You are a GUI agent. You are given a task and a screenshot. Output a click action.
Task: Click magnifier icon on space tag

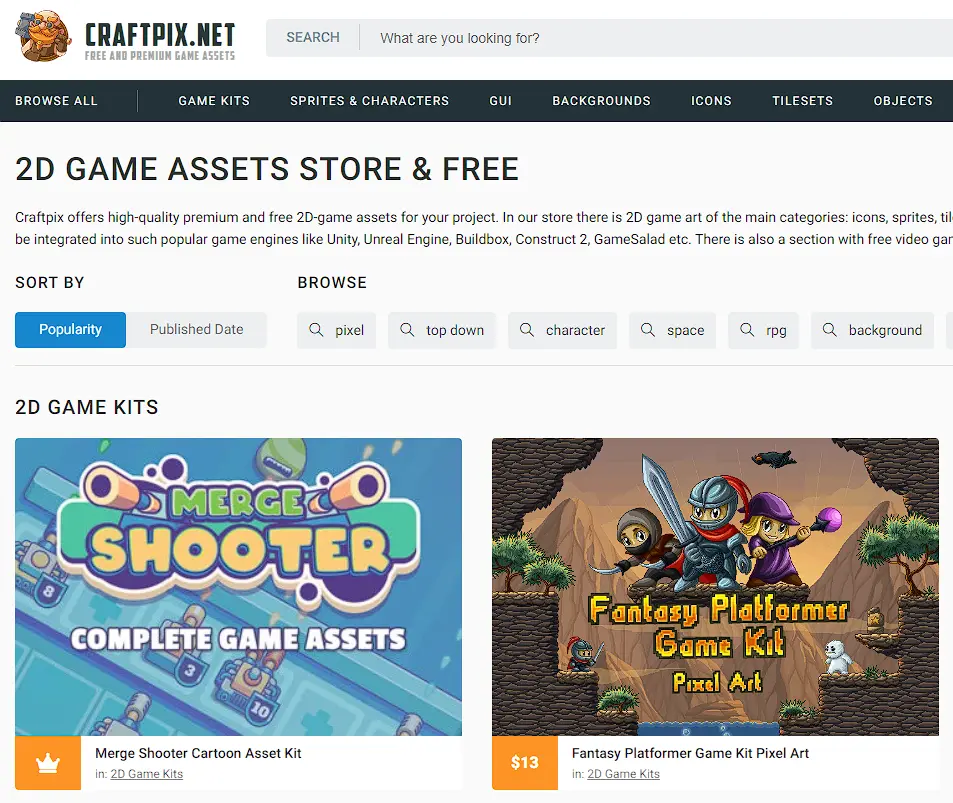pos(648,330)
